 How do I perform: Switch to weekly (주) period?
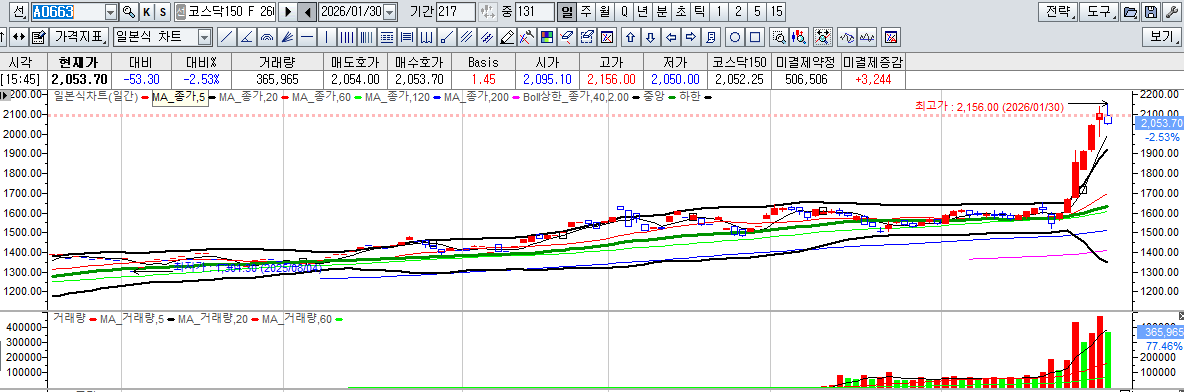(586, 12)
